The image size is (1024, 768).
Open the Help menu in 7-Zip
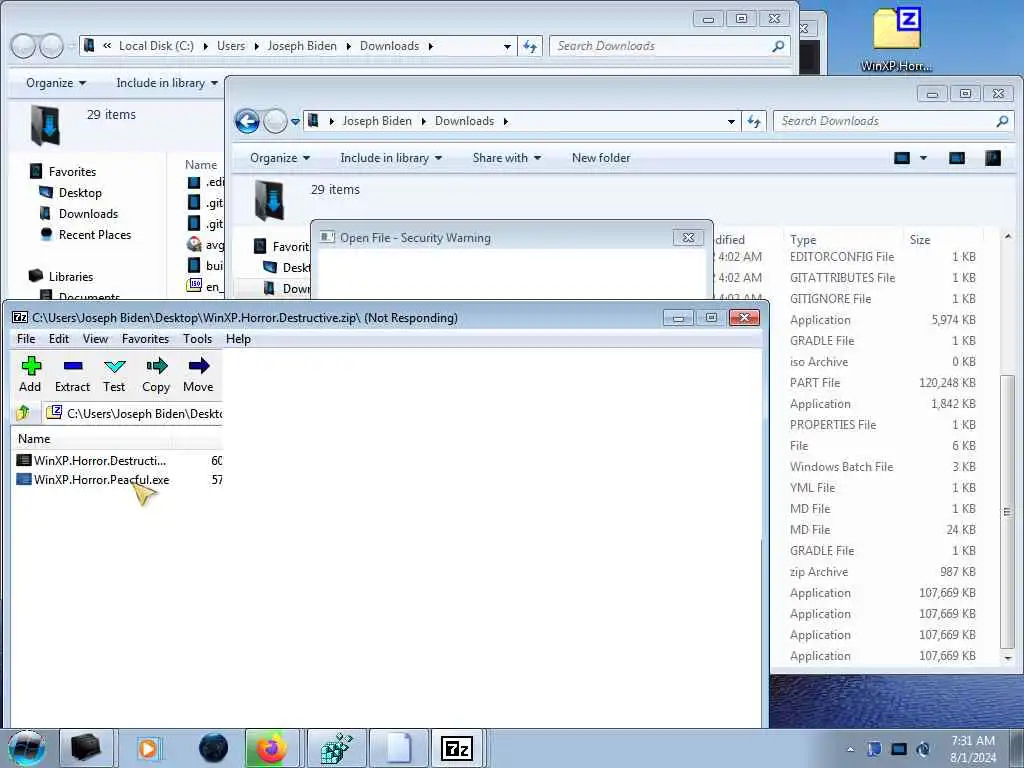238,339
